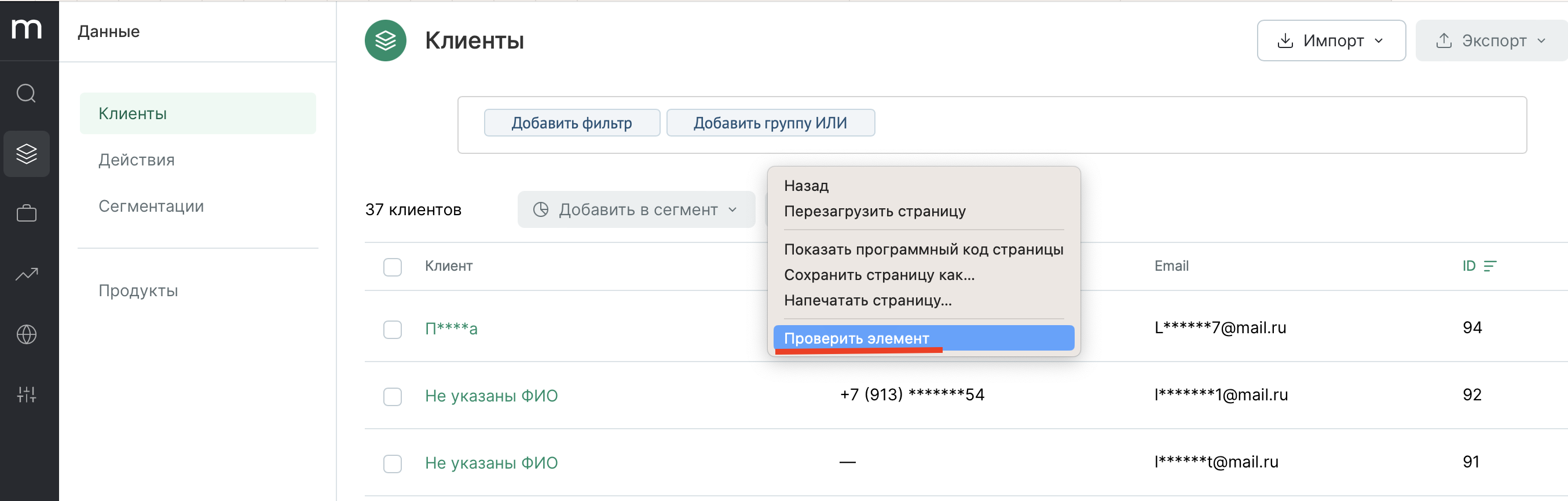Open the Импорт dropdown

coord(1331,40)
